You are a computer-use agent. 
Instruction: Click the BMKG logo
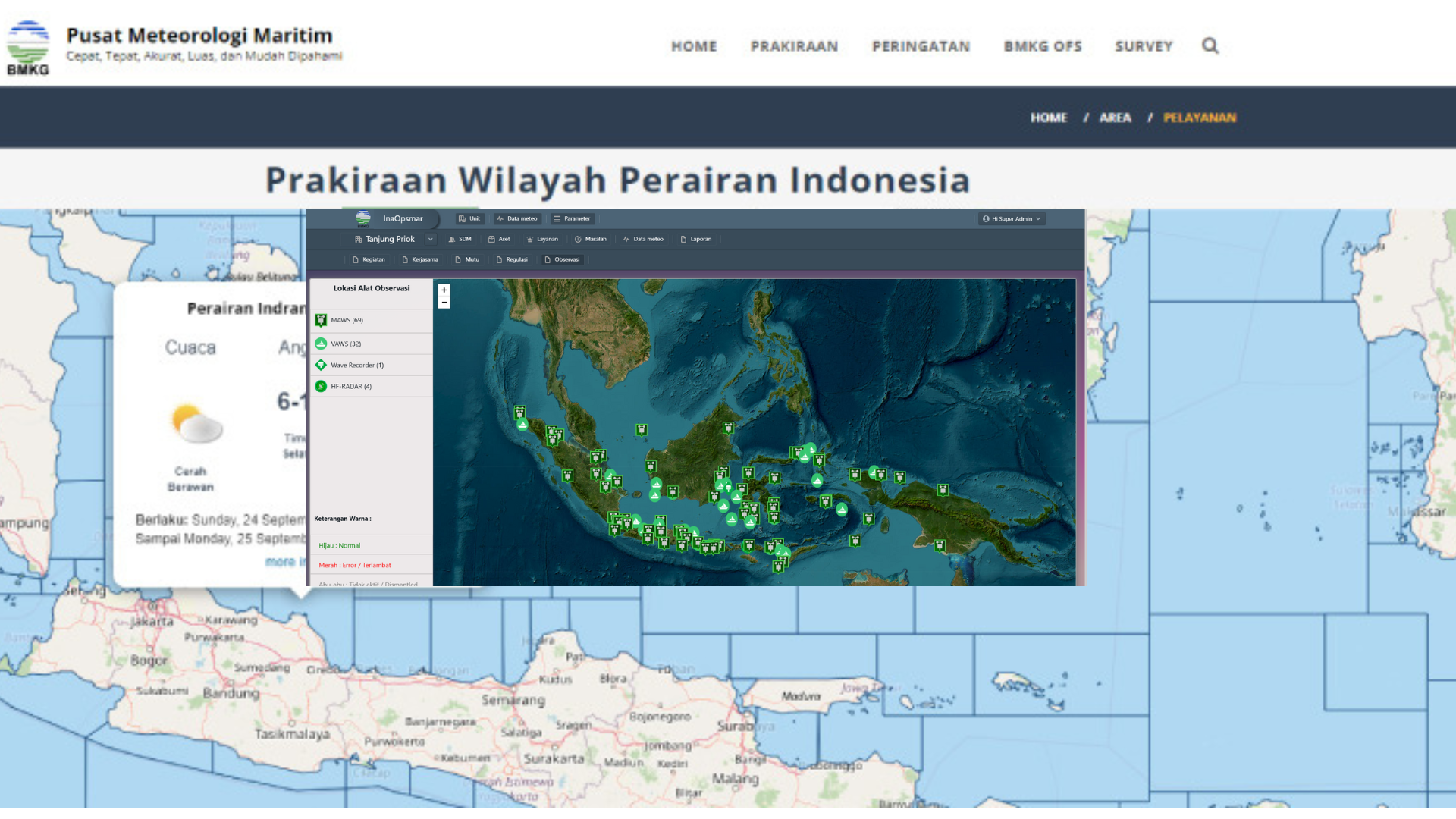28,47
